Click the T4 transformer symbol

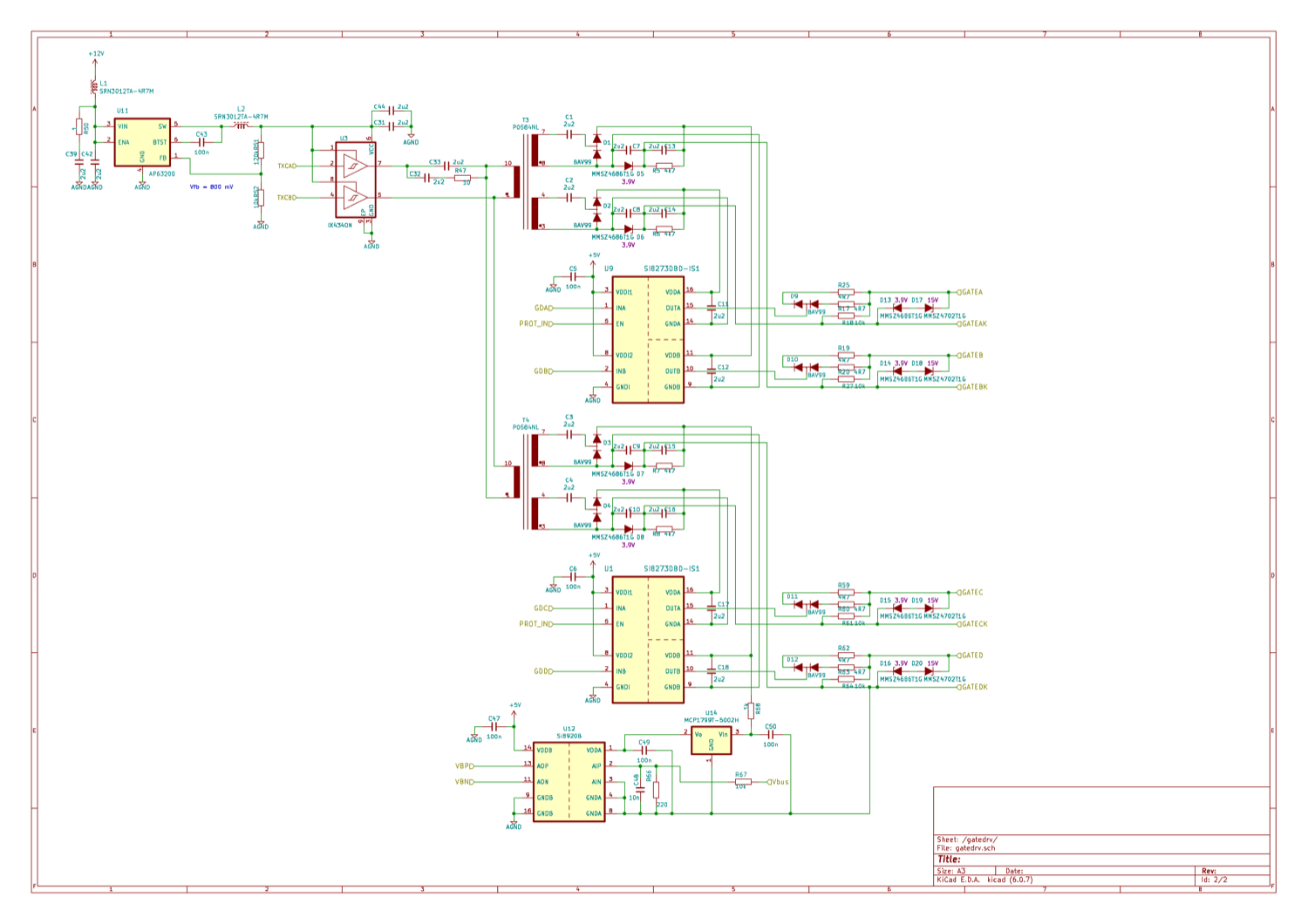pyautogui.click(x=525, y=480)
